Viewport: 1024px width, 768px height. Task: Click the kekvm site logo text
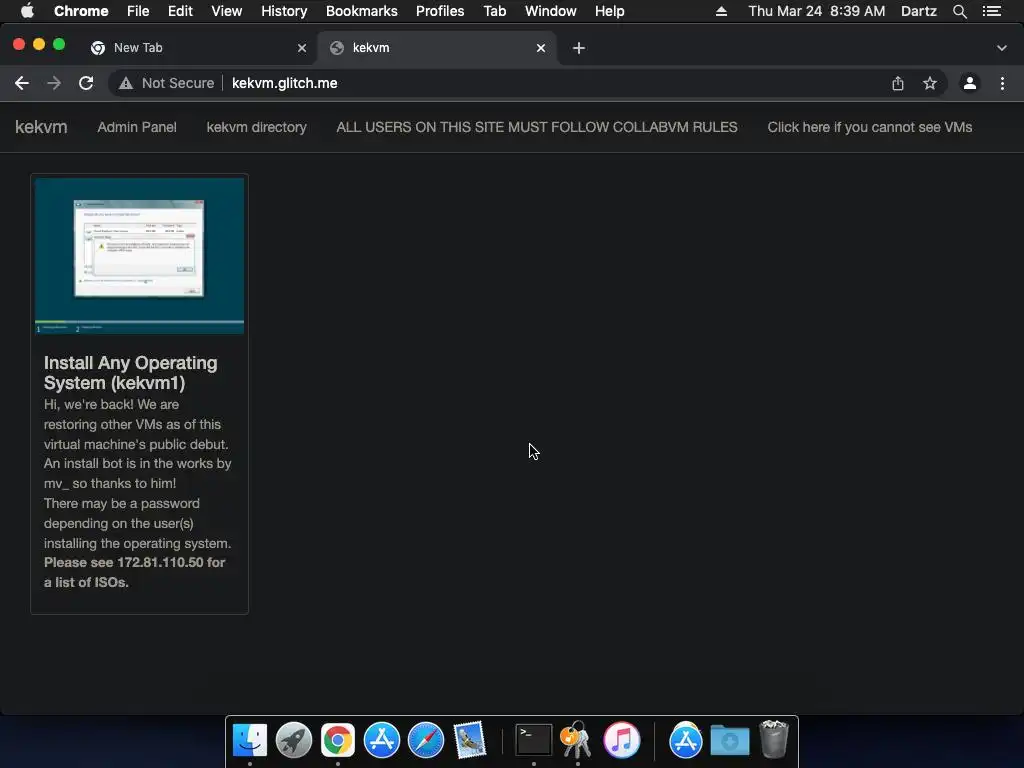(41, 127)
